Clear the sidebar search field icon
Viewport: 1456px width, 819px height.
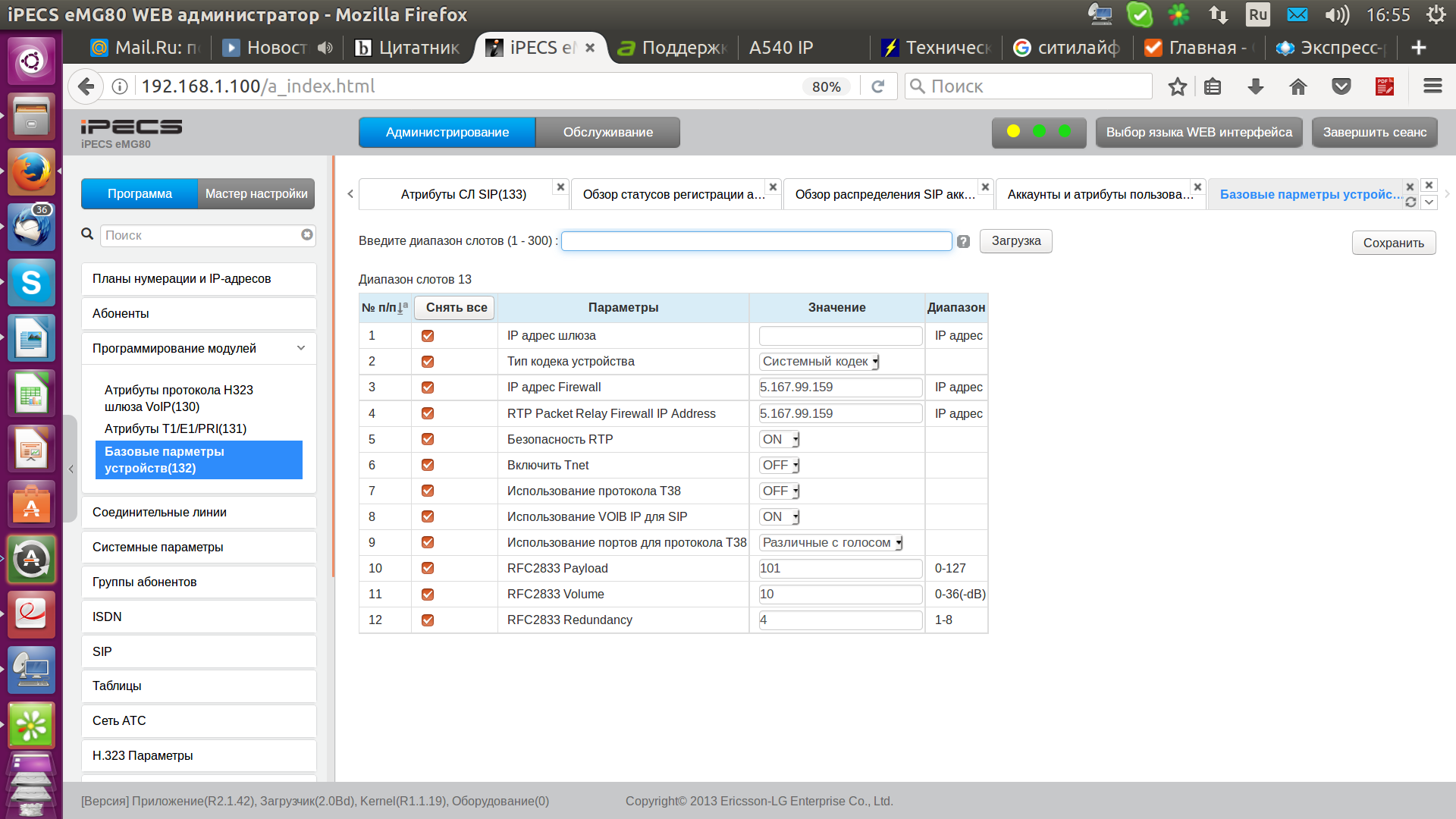point(306,235)
